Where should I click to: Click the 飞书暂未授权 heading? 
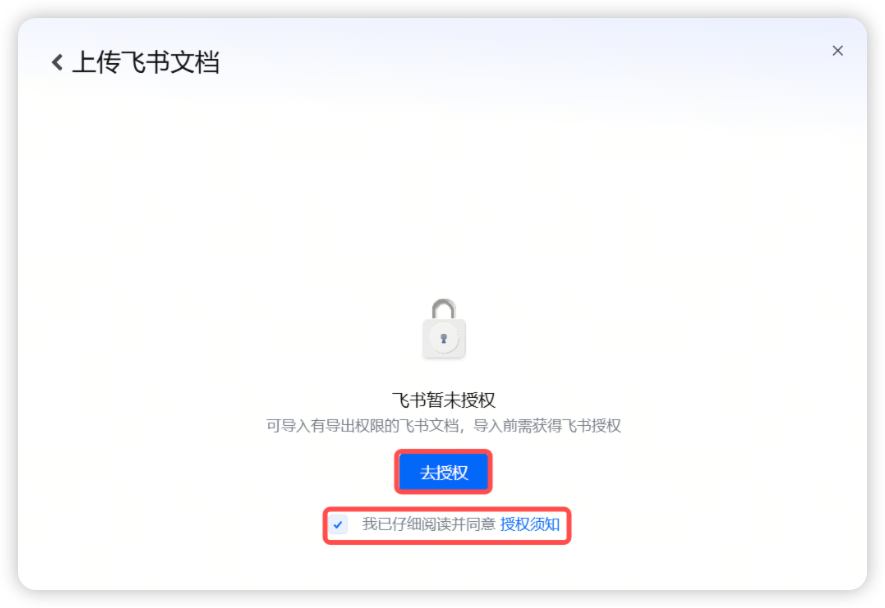(x=444, y=400)
